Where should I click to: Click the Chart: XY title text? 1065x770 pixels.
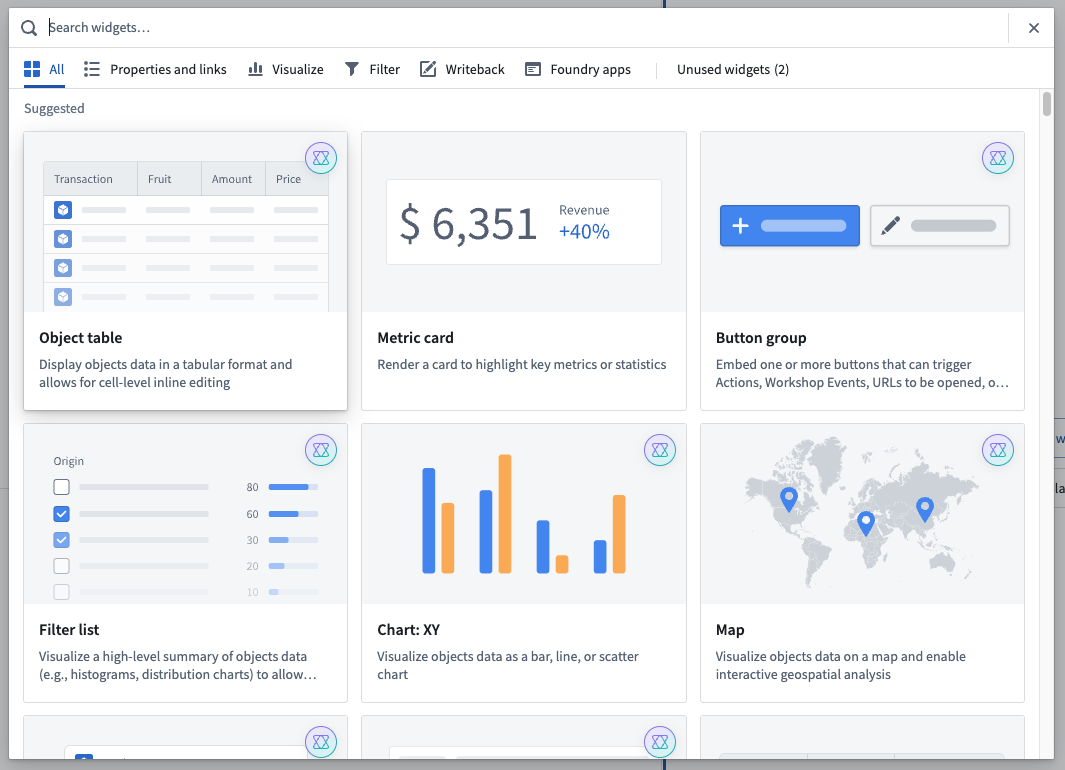[408, 630]
